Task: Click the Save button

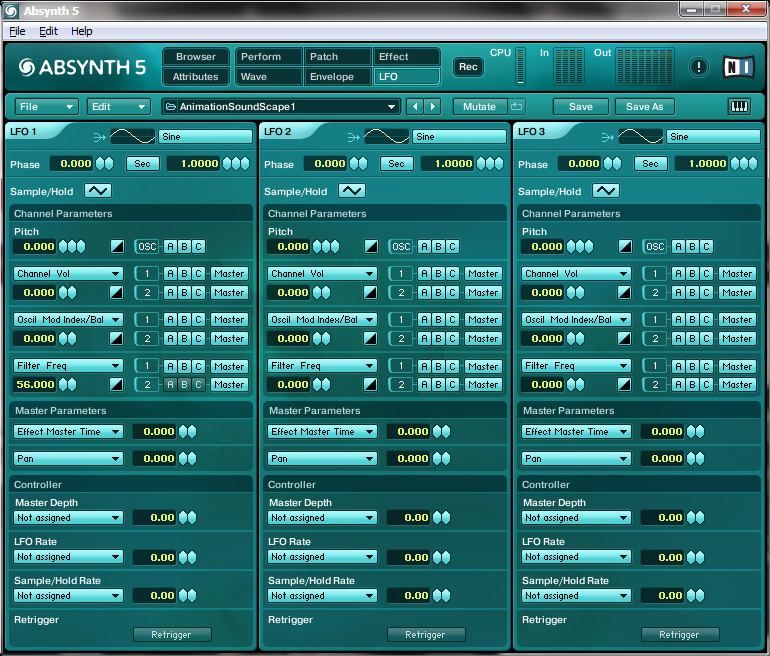Action: (580, 107)
